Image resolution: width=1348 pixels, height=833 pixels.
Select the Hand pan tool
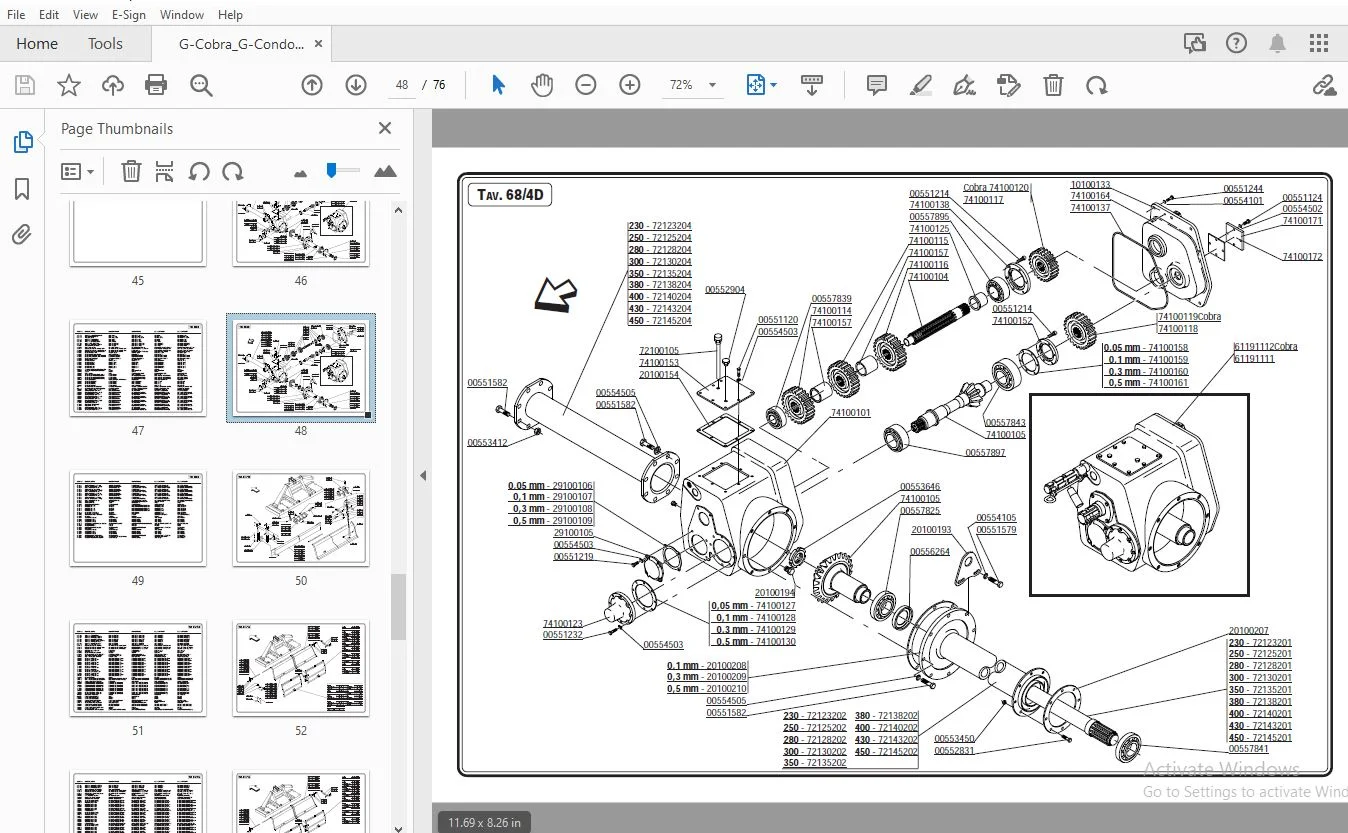[x=542, y=85]
